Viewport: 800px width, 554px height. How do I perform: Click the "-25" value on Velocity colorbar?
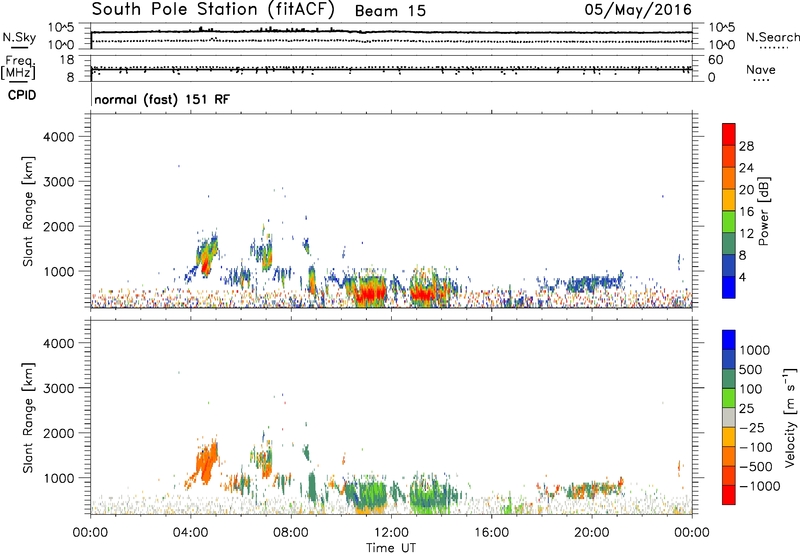pyautogui.click(x=752, y=428)
